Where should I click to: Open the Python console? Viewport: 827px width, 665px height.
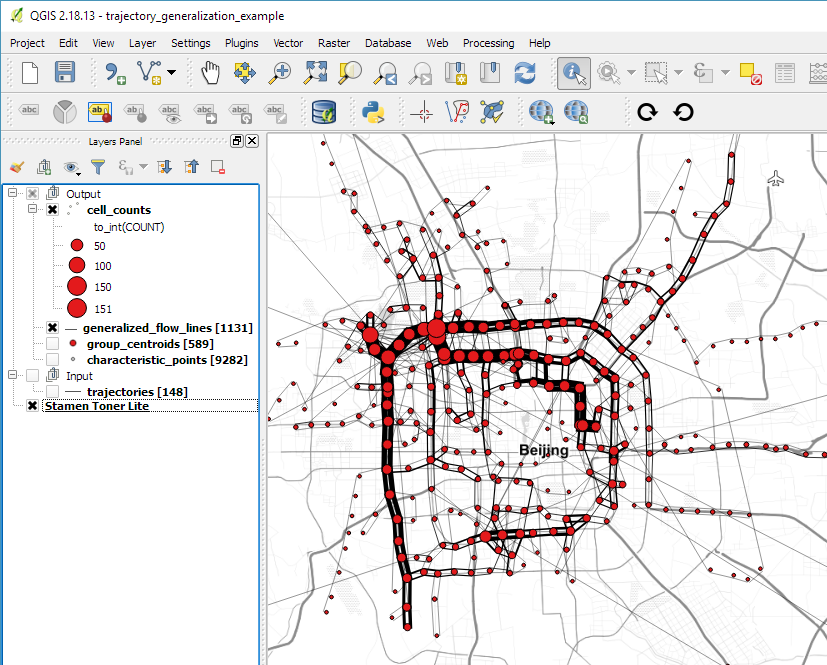tap(374, 112)
